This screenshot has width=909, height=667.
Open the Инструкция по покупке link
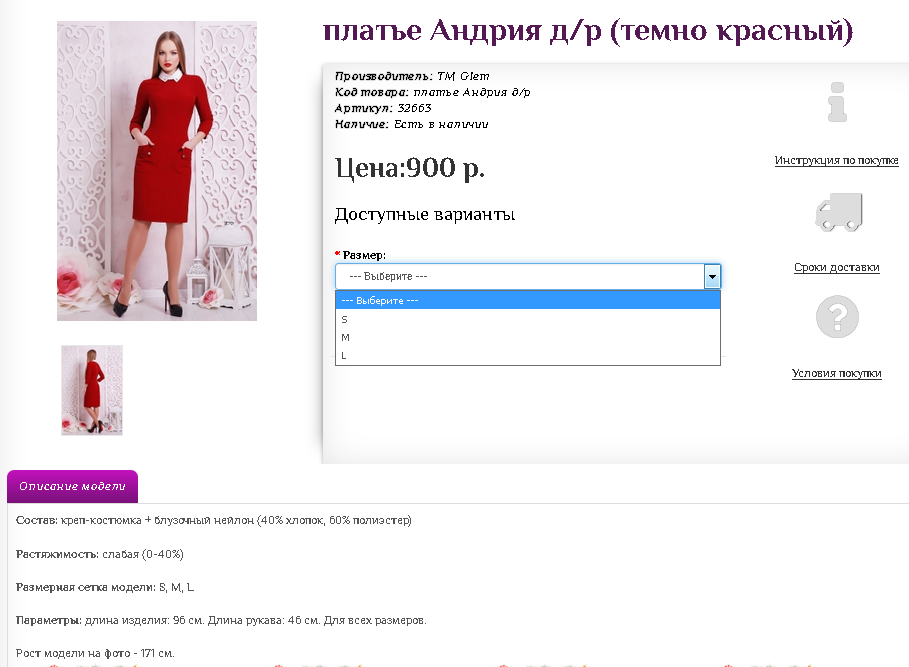[x=837, y=161]
